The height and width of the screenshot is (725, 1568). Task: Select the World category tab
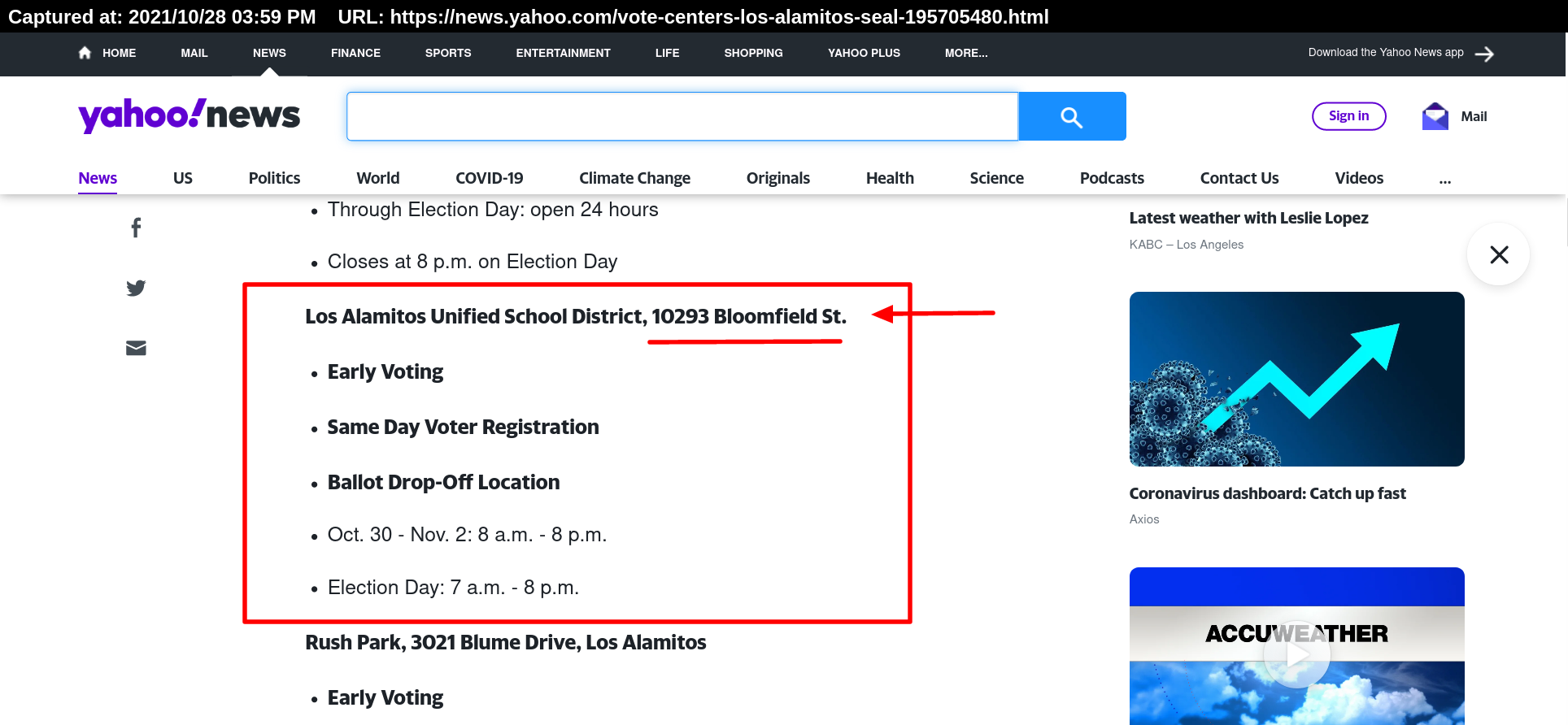tap(378, 178)
